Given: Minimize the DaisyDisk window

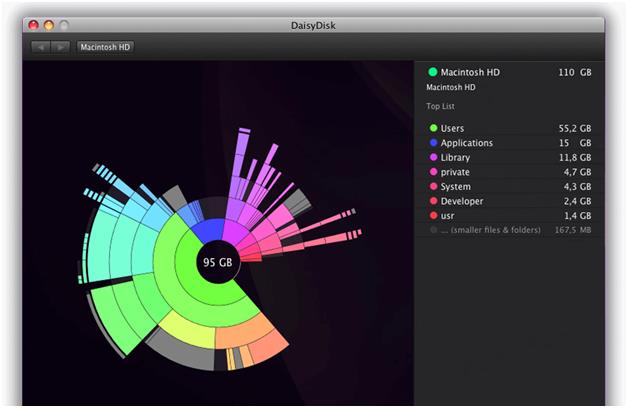Looking at the screenshot, I should coord(49,25).
